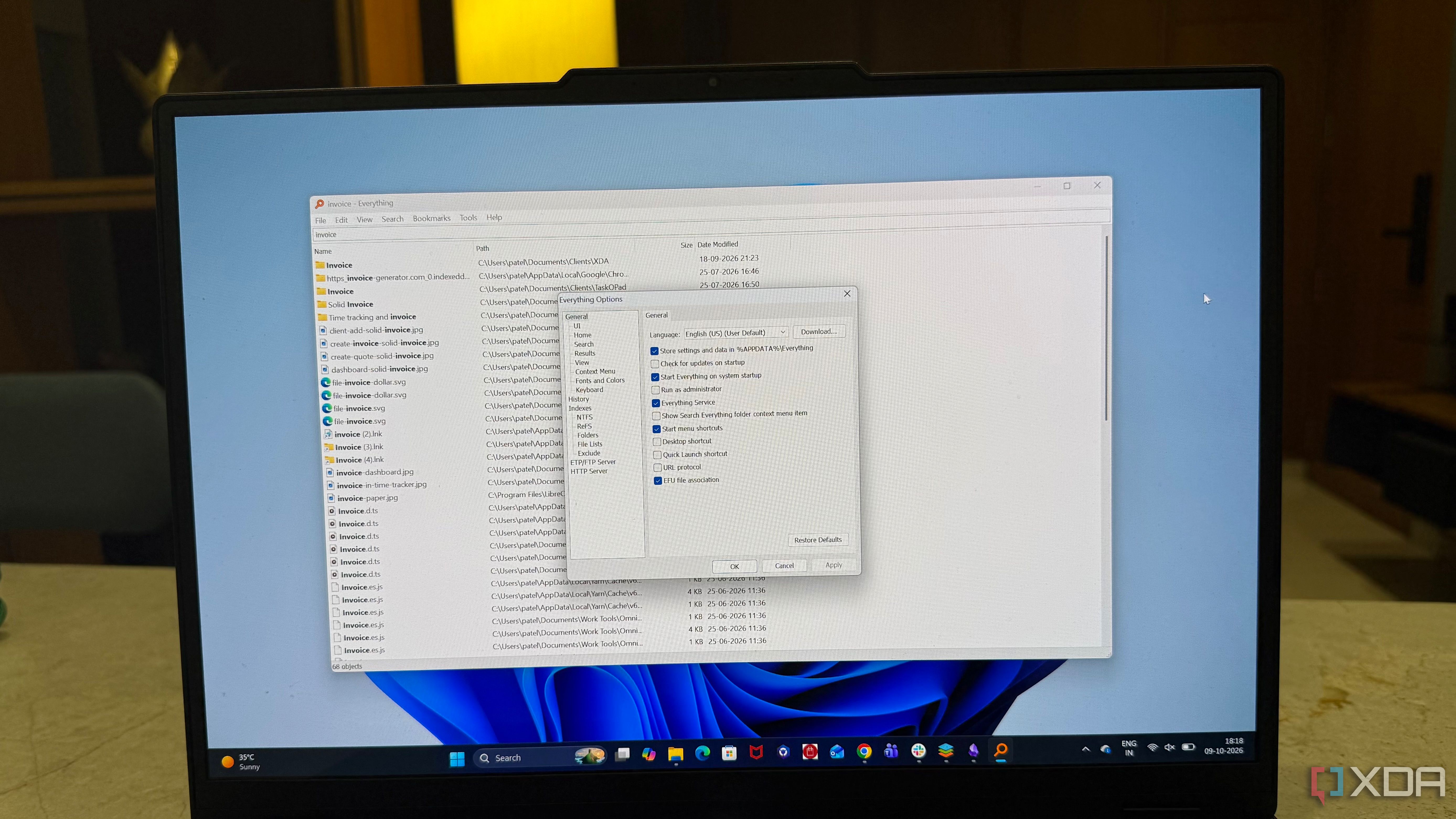Enable the URL protocol checkbox
1456x819 pixels.
[658, 468]
